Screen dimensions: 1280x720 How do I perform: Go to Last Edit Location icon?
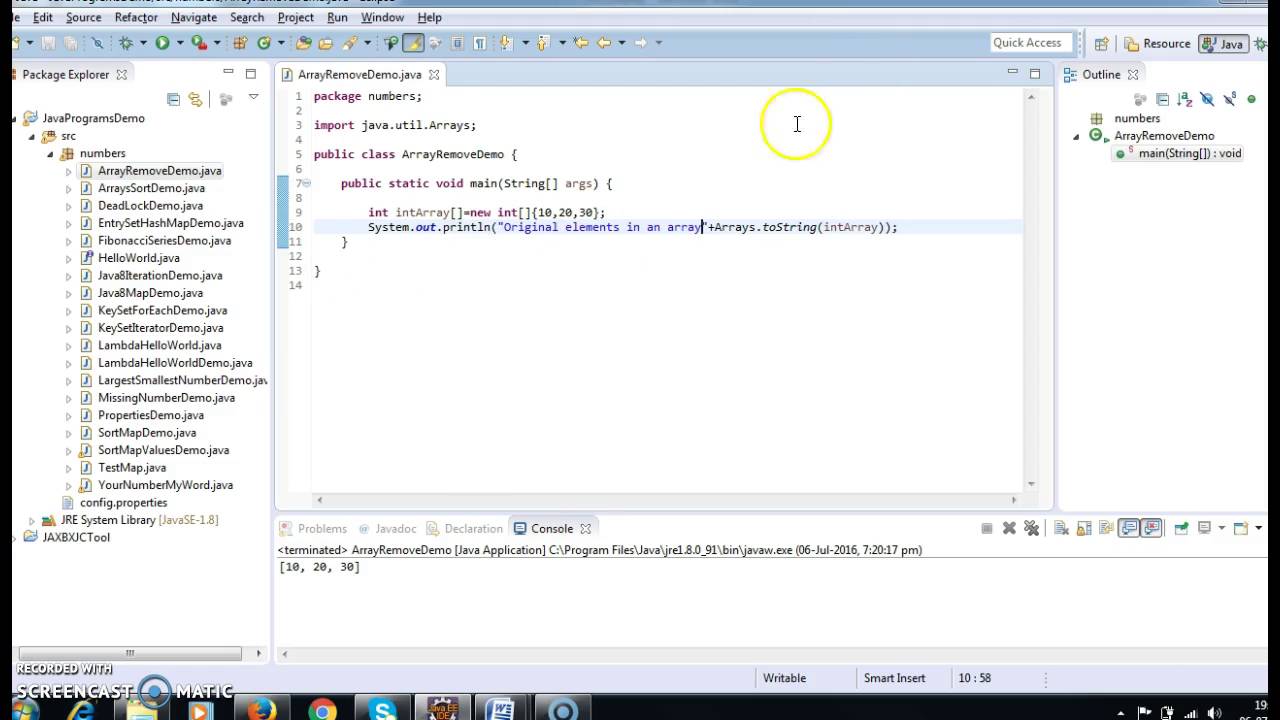pyautogui.click(x=581, y=43)
